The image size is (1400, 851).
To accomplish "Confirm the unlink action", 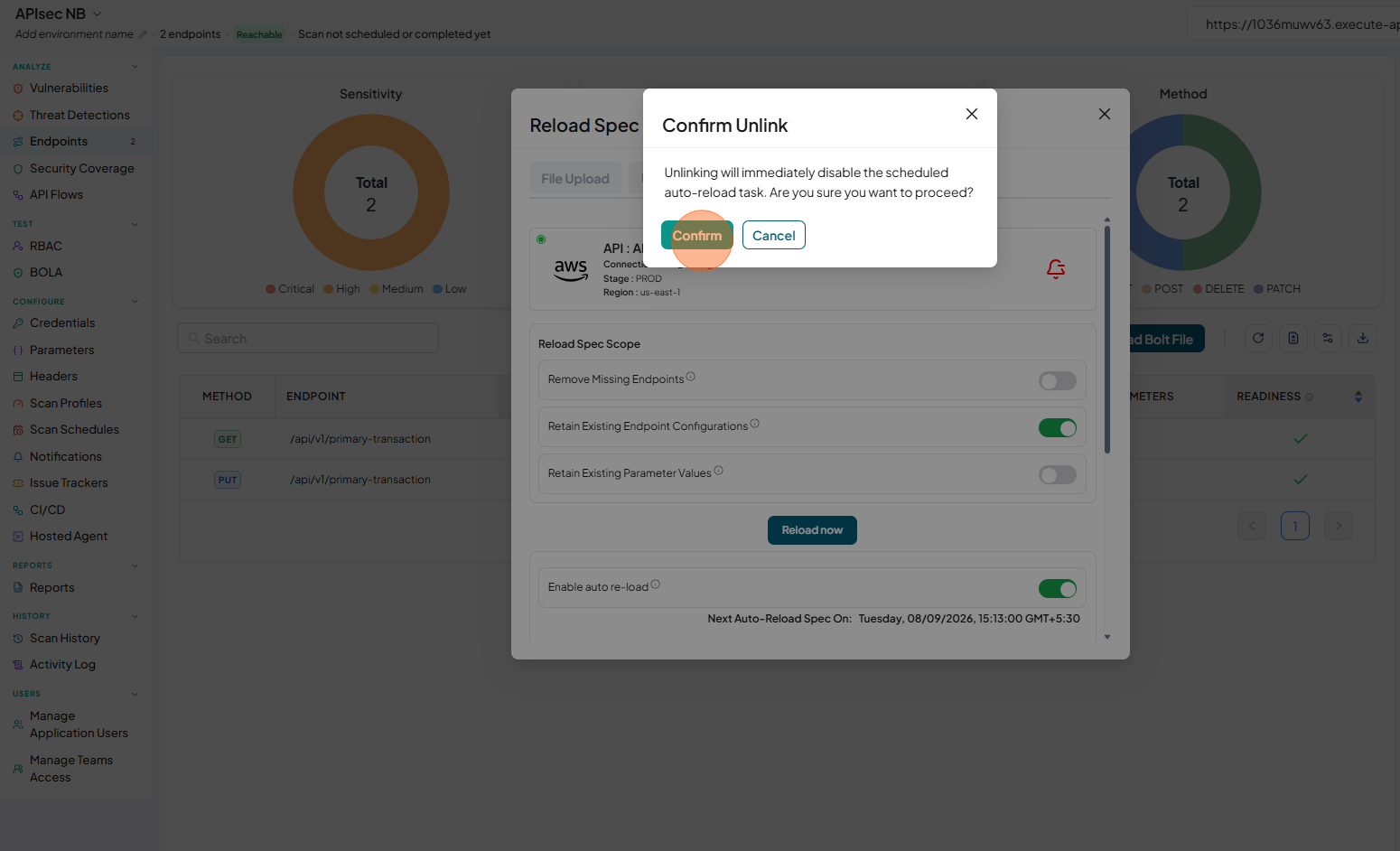I will pos(697,235).
